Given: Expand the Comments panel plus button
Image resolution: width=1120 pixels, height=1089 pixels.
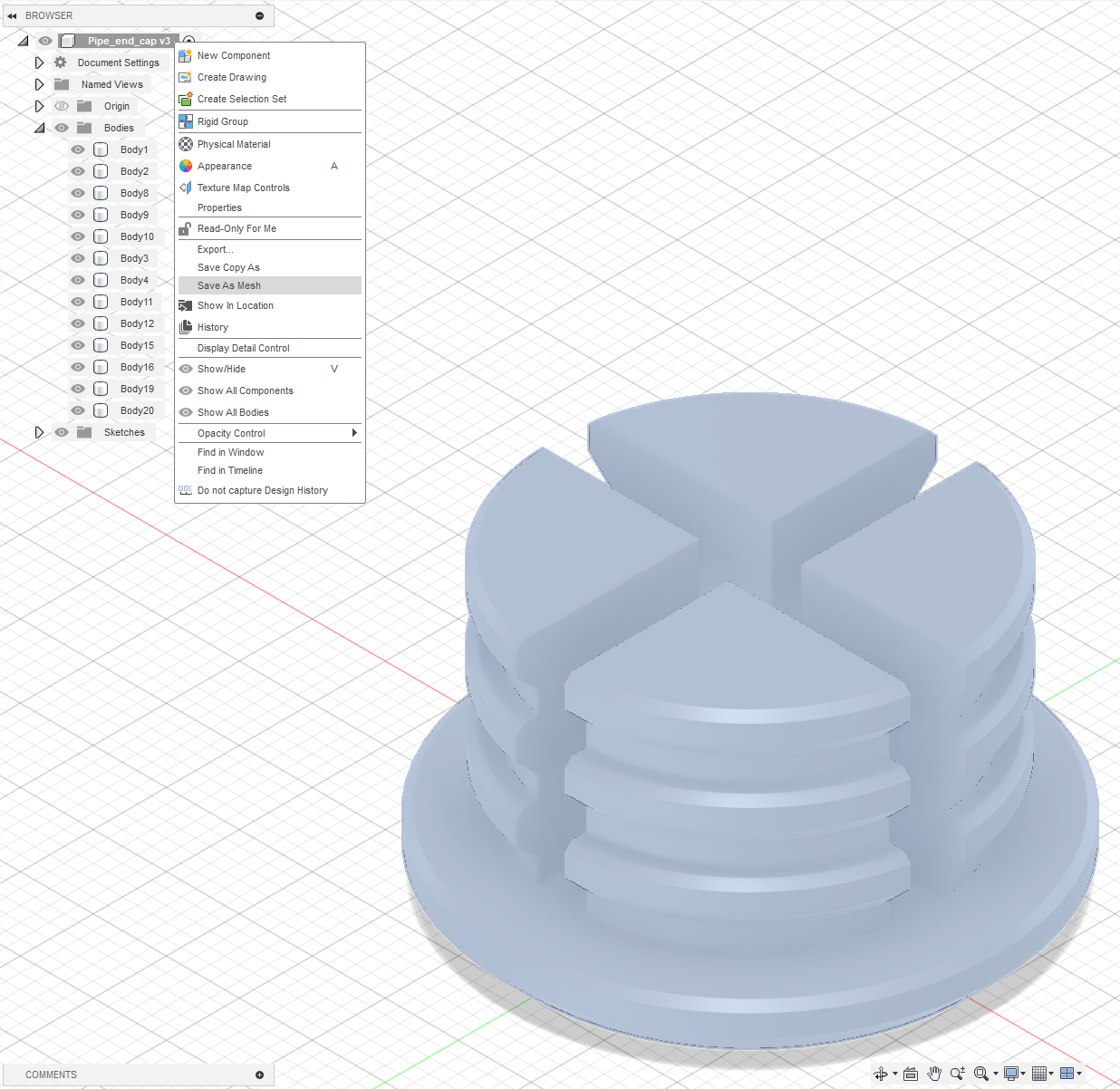Looking at the screenshot, I should point(259,1075).
